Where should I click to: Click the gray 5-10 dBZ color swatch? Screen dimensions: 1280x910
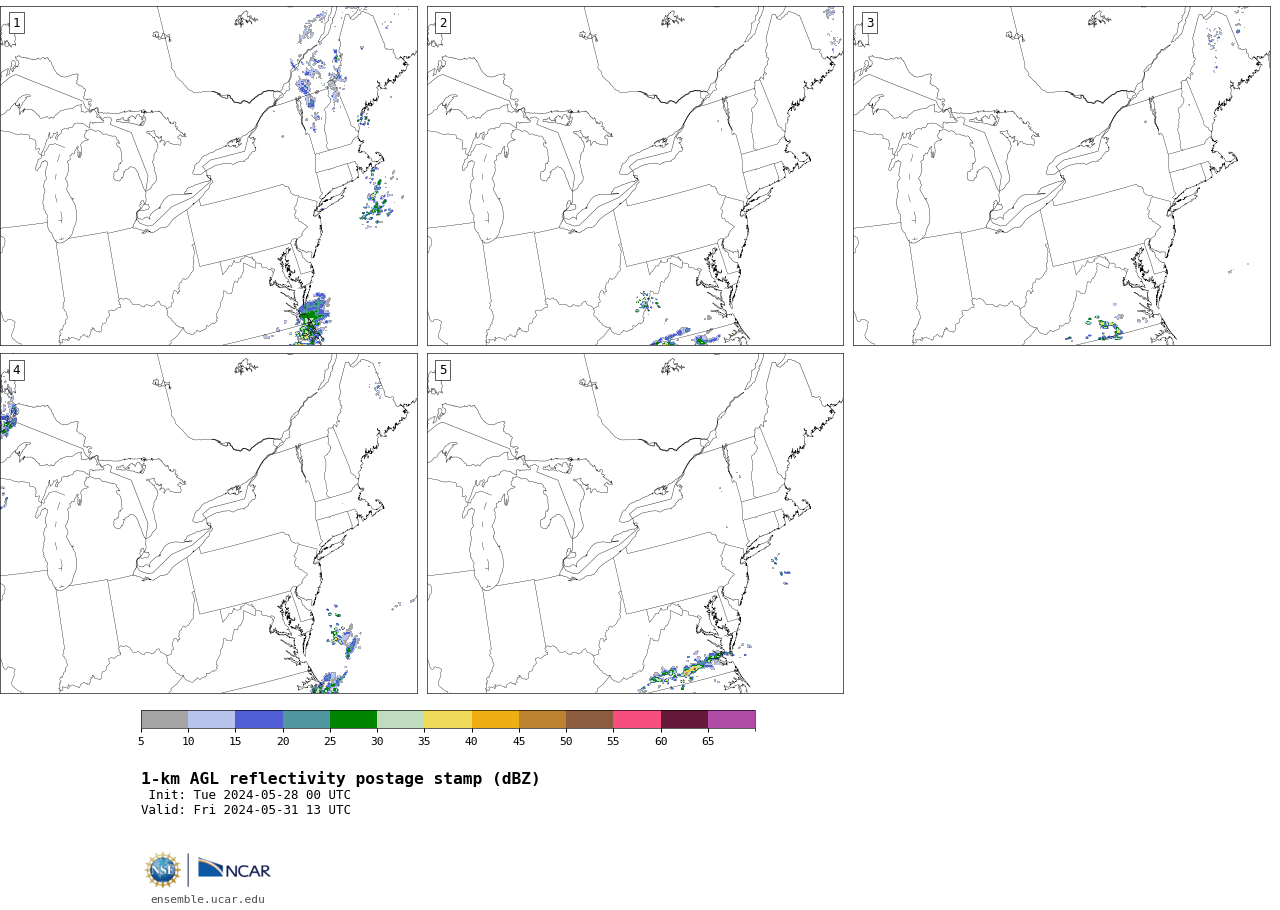(165, 720)
